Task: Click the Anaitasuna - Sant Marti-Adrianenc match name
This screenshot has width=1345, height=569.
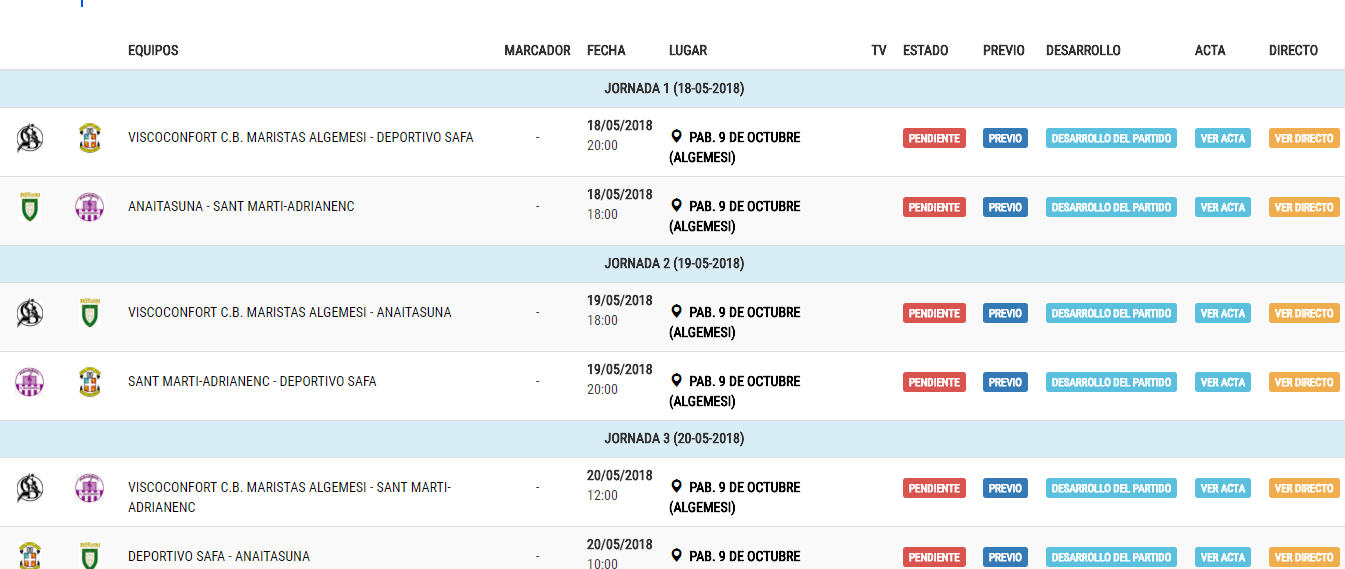Action: coord(241,207)
